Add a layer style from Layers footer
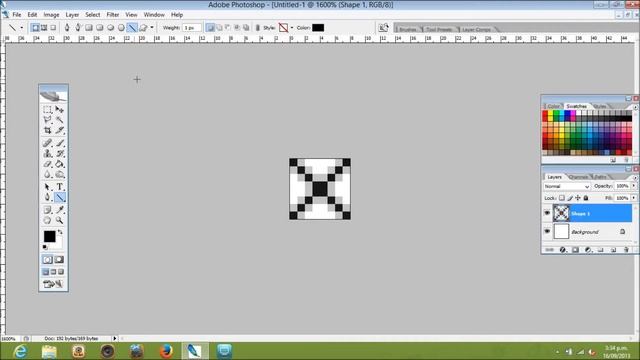Viewport: 640px width, 360px height. [563, 249]
